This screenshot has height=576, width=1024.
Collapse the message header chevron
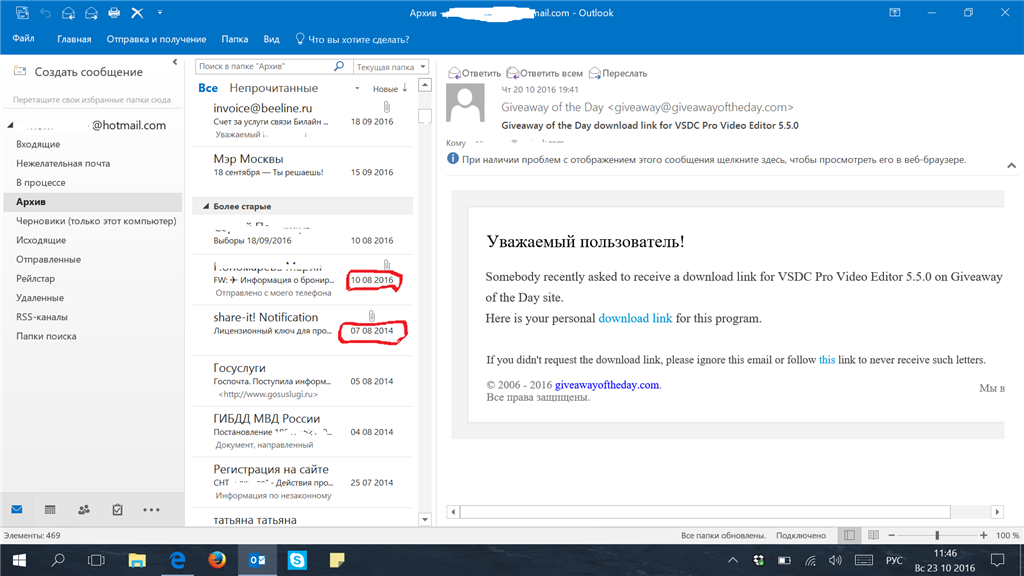tap(1011, 166)
